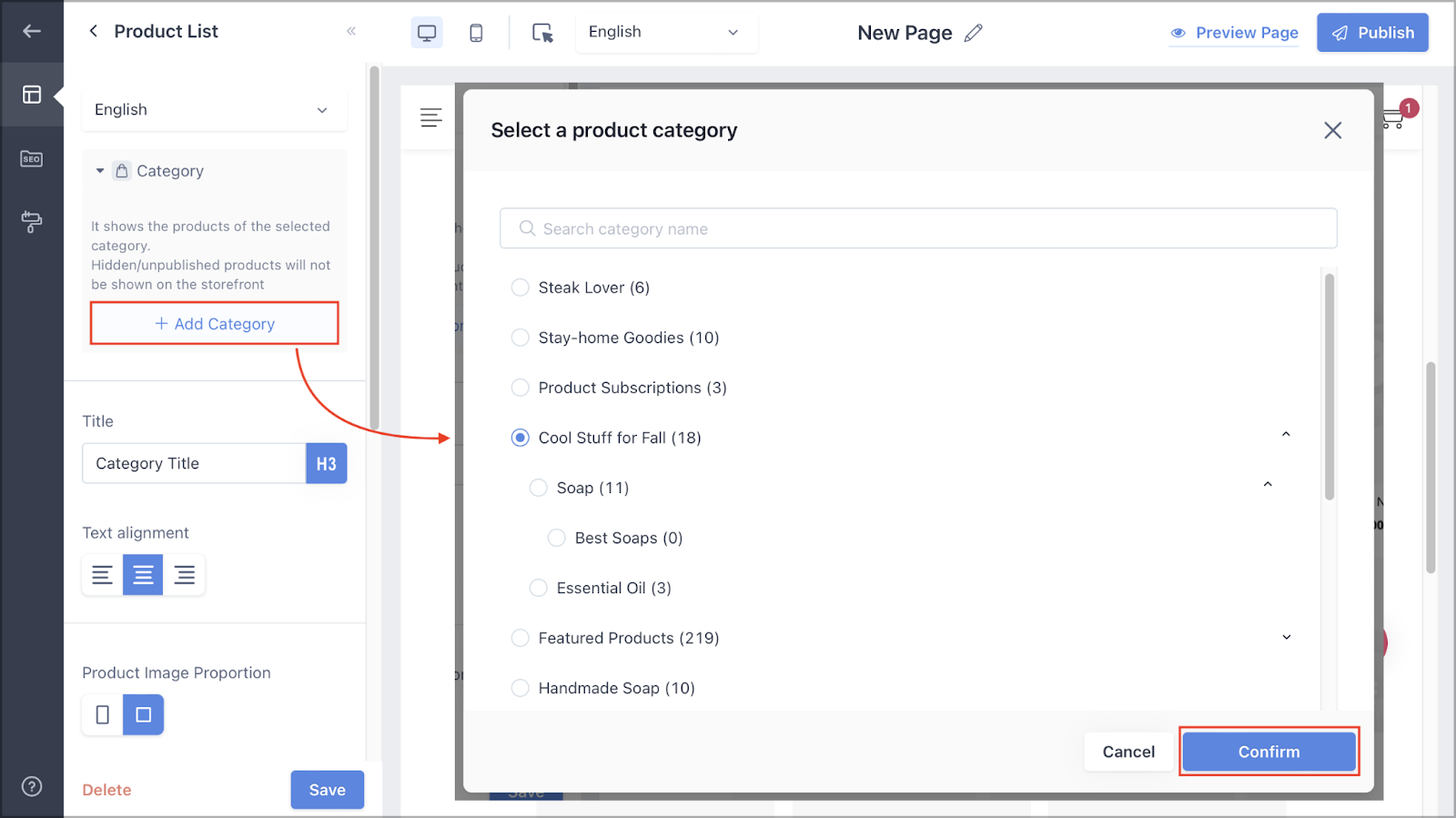Open the hamburger menu in page preview

pos(431,117)
